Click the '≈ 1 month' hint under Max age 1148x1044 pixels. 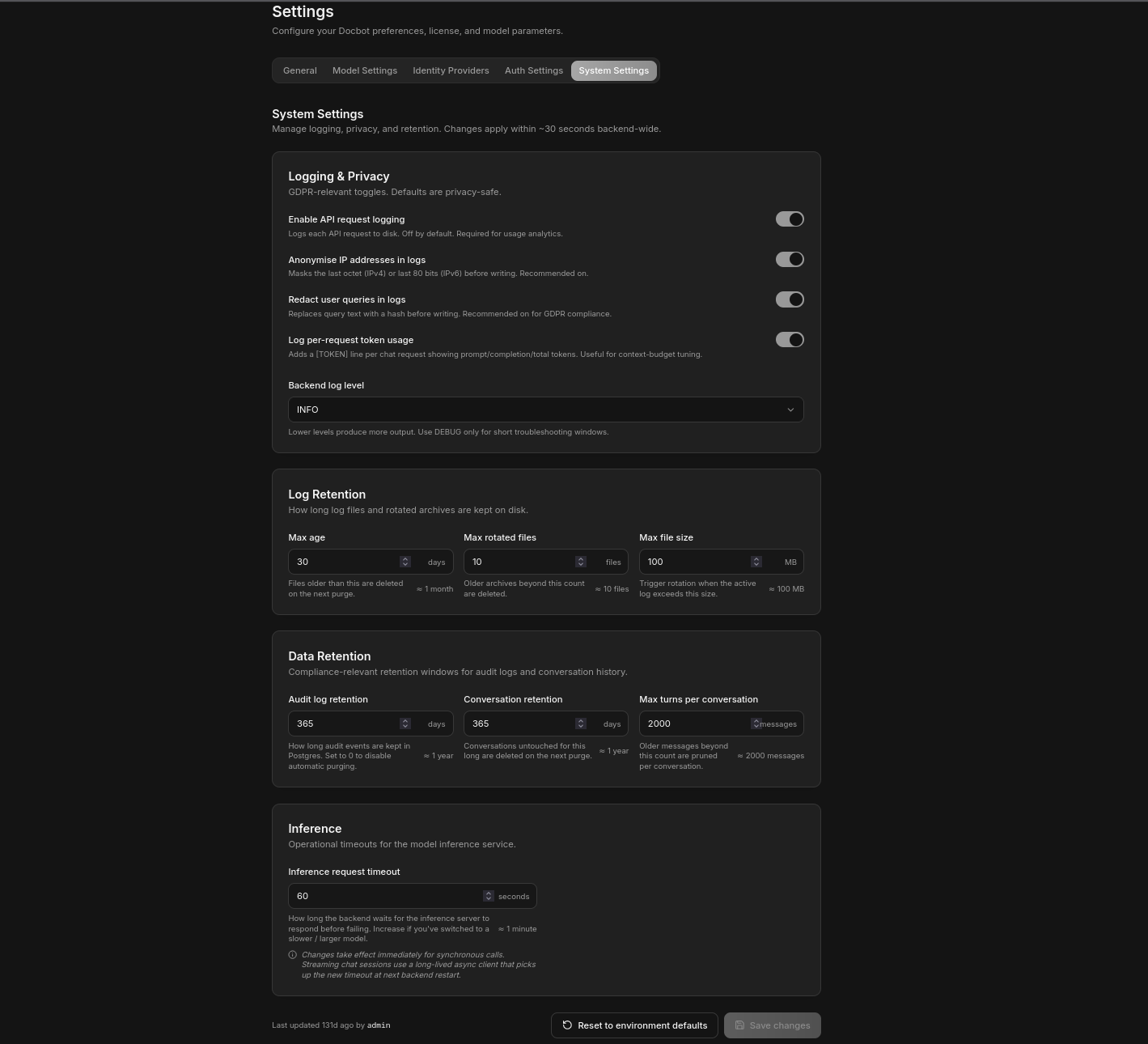point(434,589)
